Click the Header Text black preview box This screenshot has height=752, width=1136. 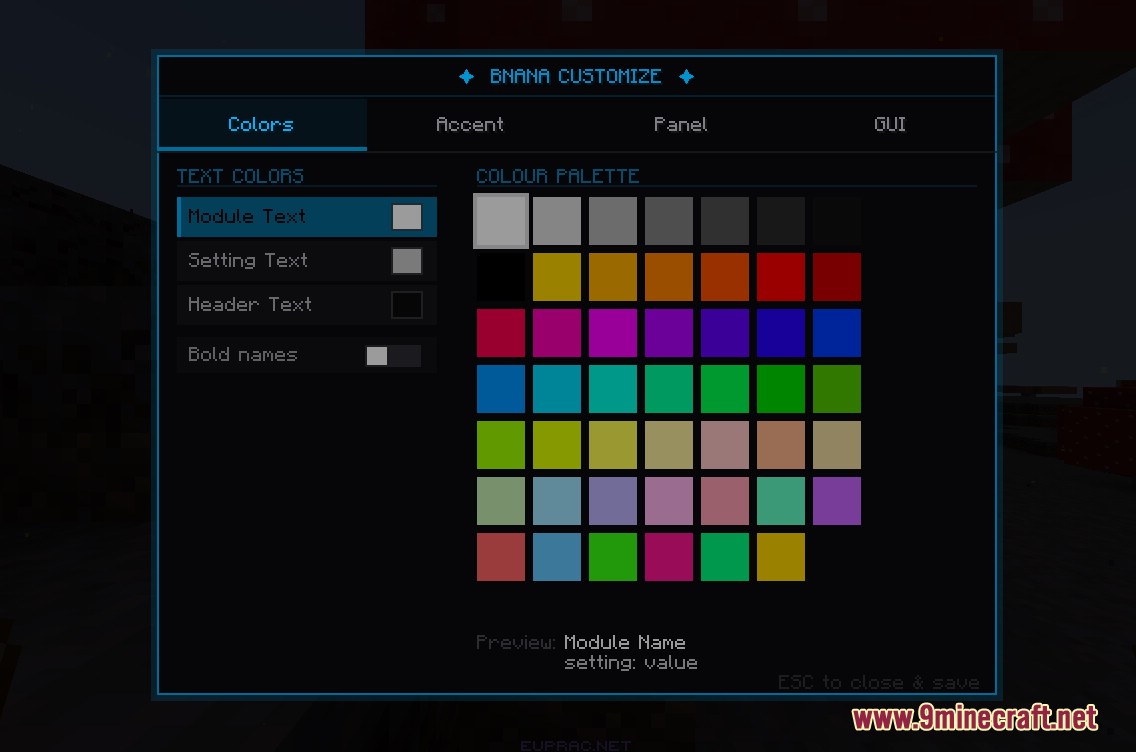[x=406, y=305]
